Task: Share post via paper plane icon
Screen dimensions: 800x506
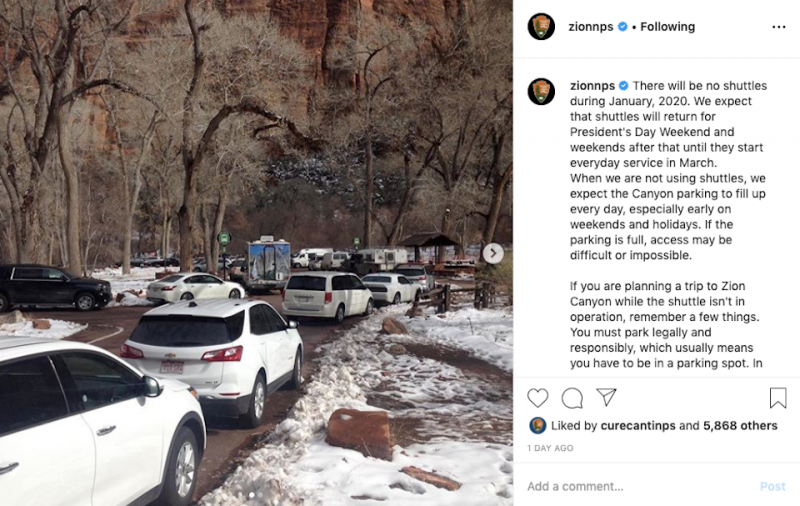Action: [x=606, y=397]
